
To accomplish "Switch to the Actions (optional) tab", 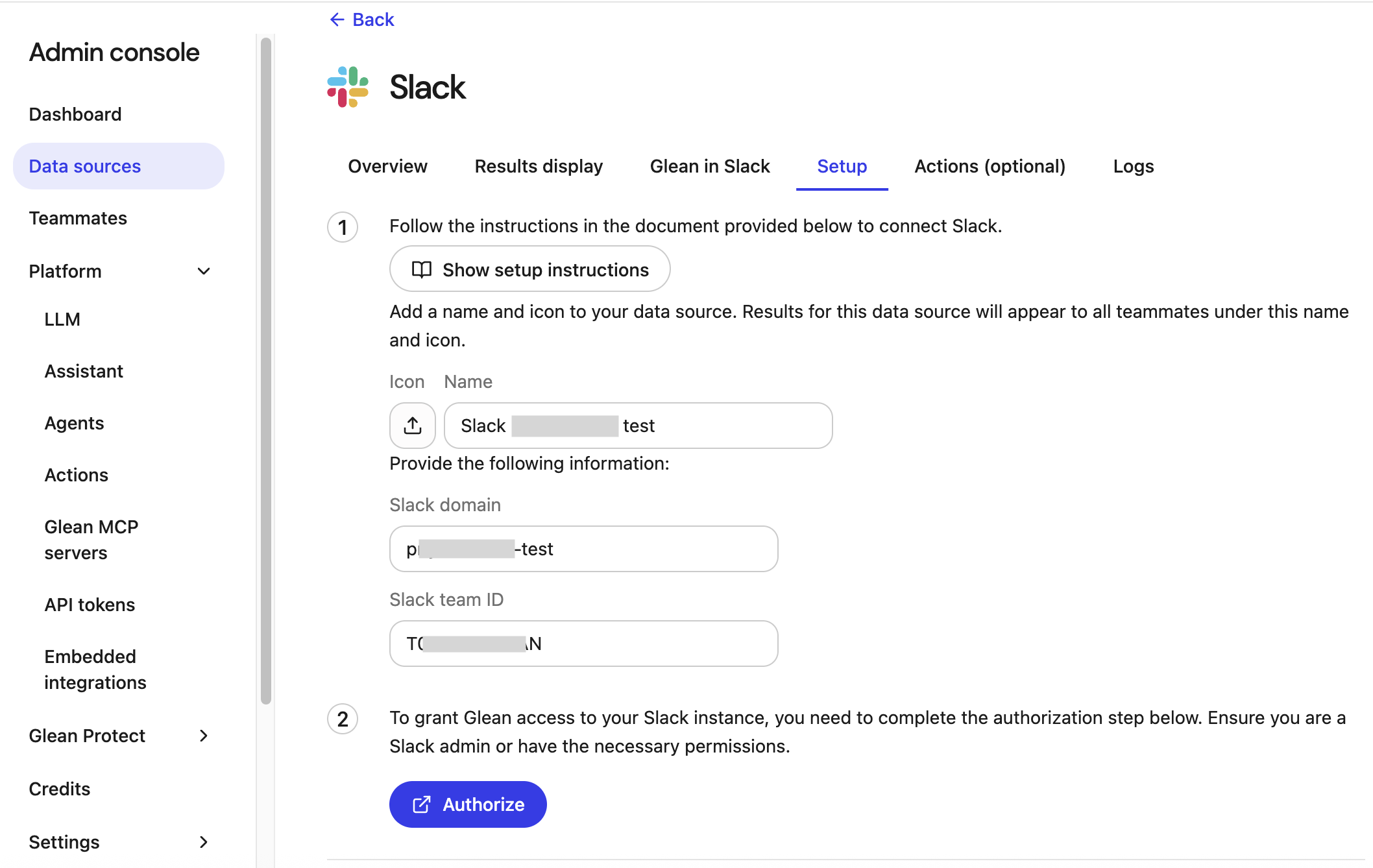I will pos(990,166).
